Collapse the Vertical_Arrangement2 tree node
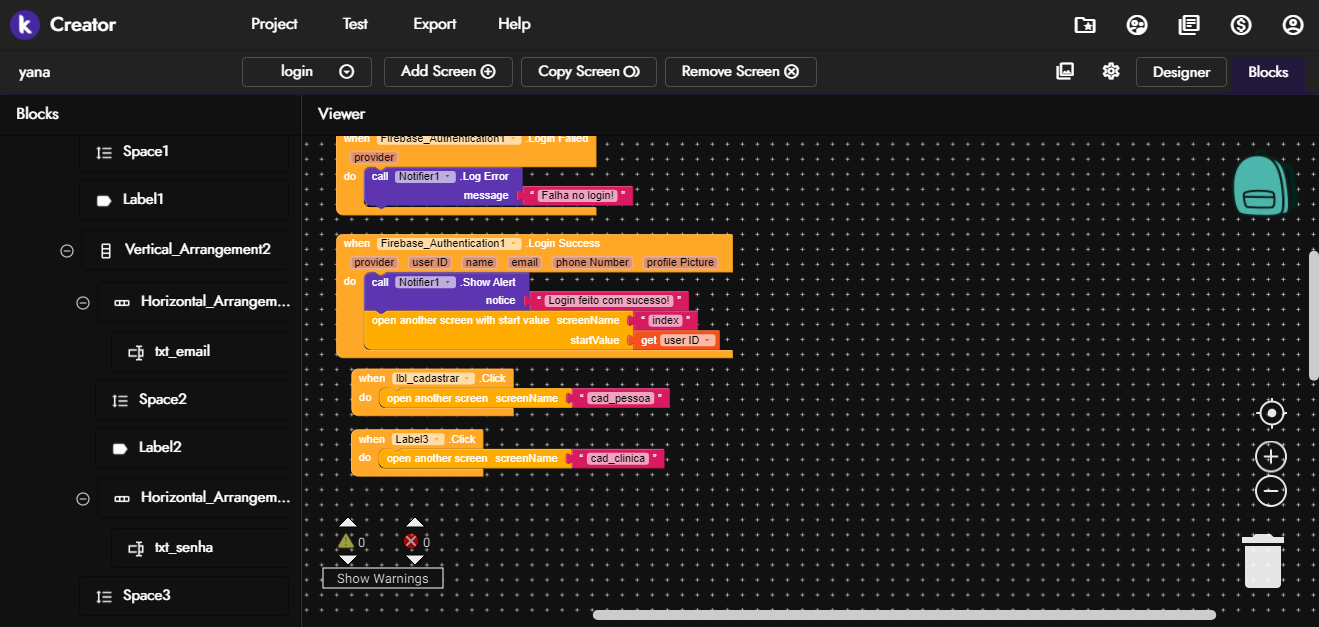 67,251
